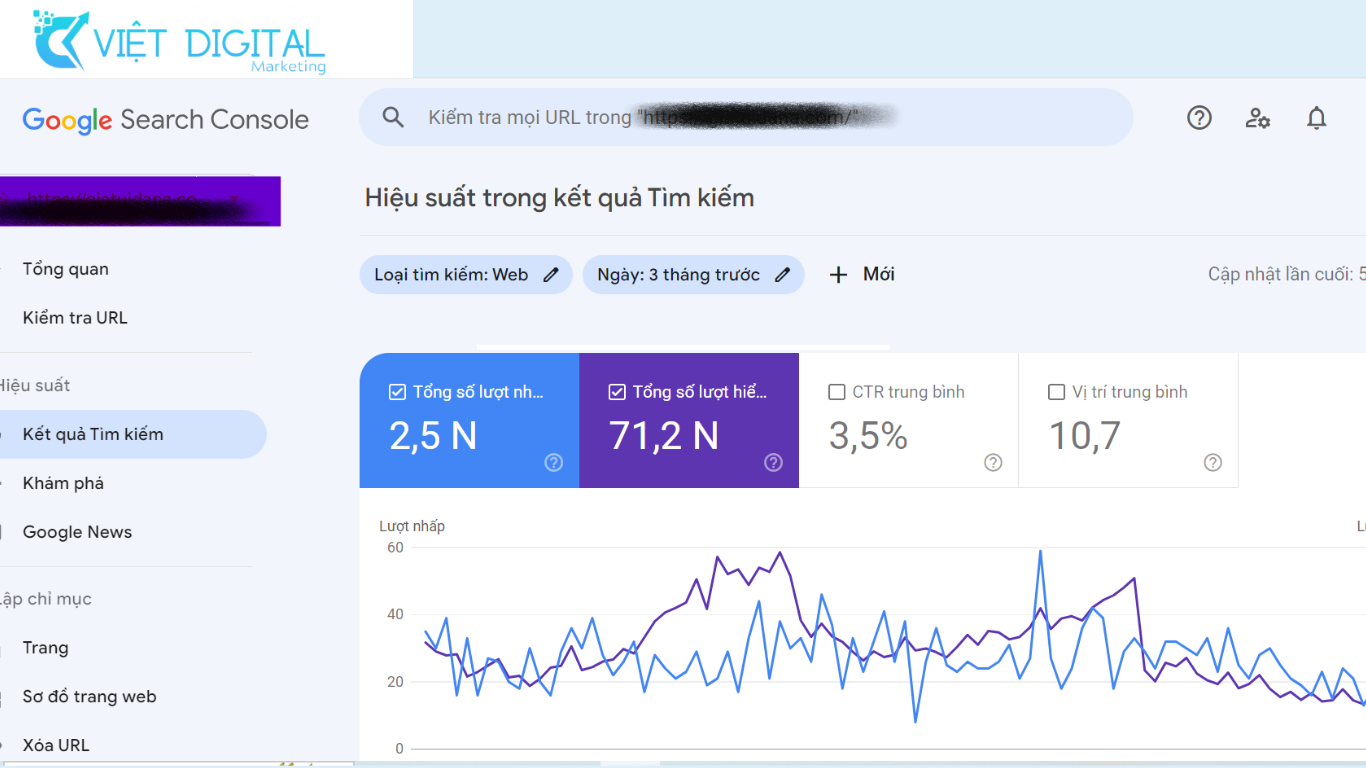Edit the search type Web filter pencil
Viewport: 1366px width, 768px height.
coord(551,275)
